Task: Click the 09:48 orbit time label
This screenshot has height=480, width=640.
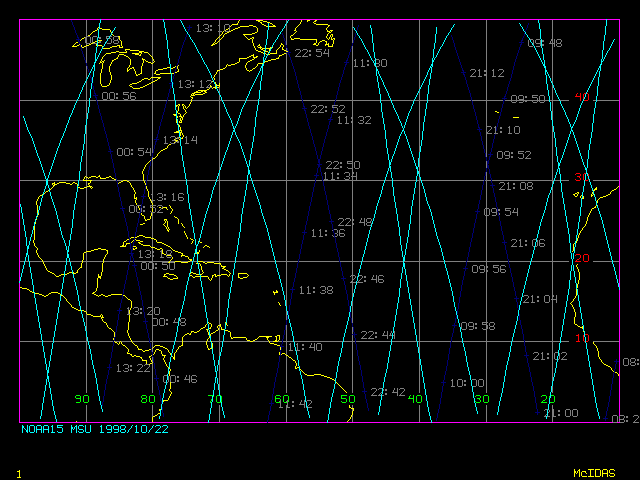Action: (545, 43)
